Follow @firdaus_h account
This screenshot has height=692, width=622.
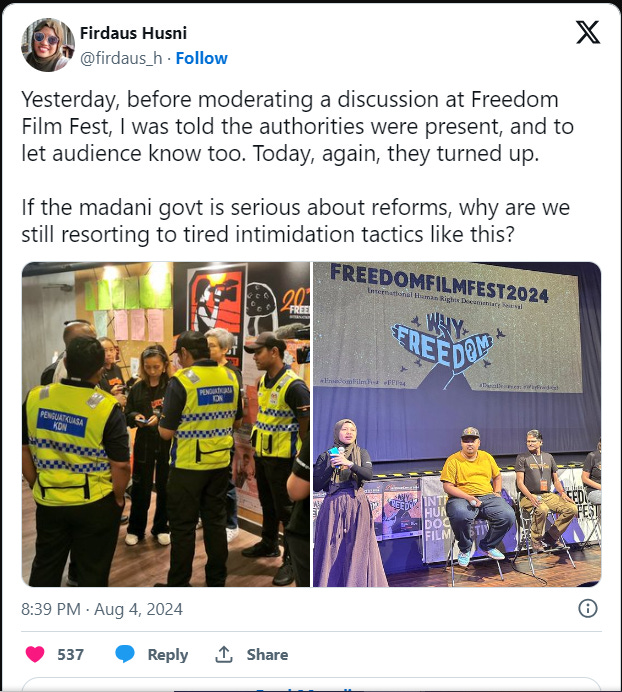(201, 58)
